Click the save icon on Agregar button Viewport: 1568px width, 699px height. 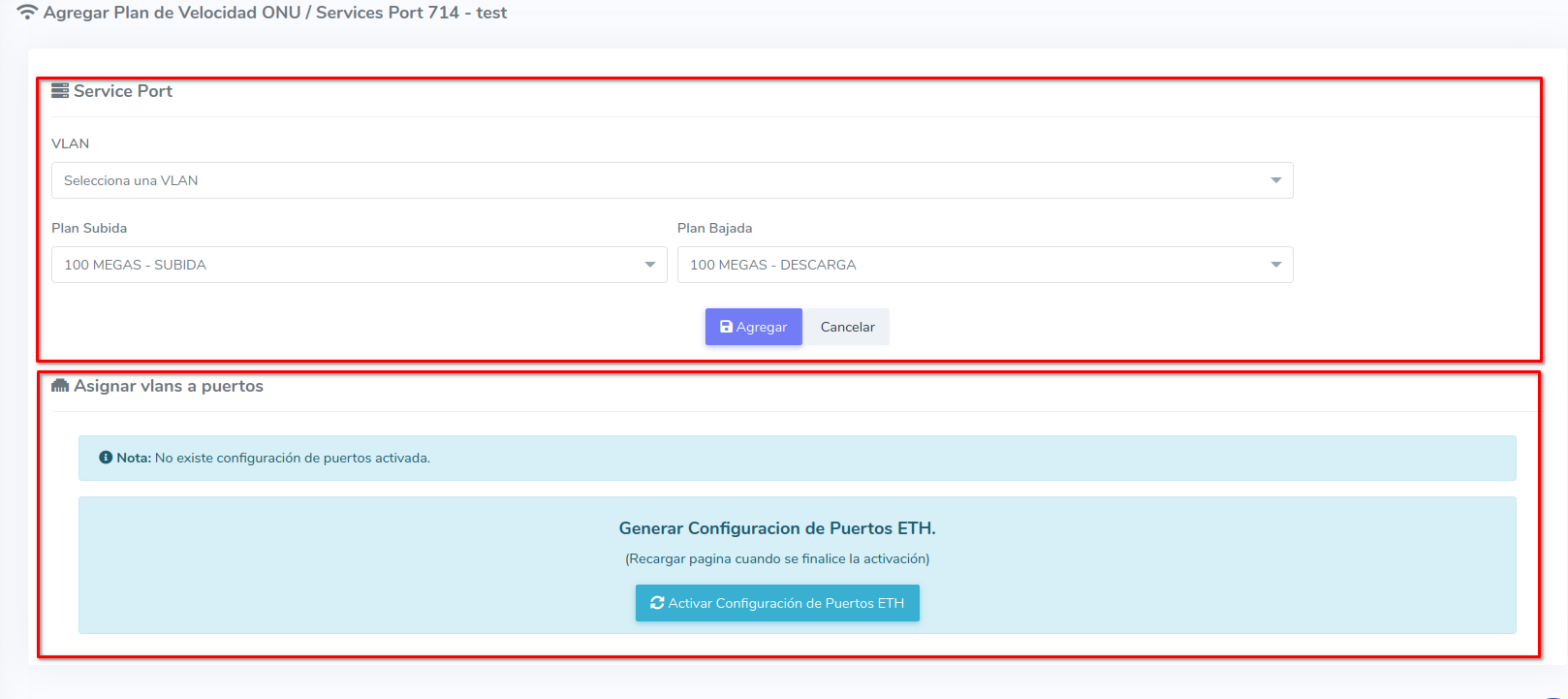coord(726,327)
